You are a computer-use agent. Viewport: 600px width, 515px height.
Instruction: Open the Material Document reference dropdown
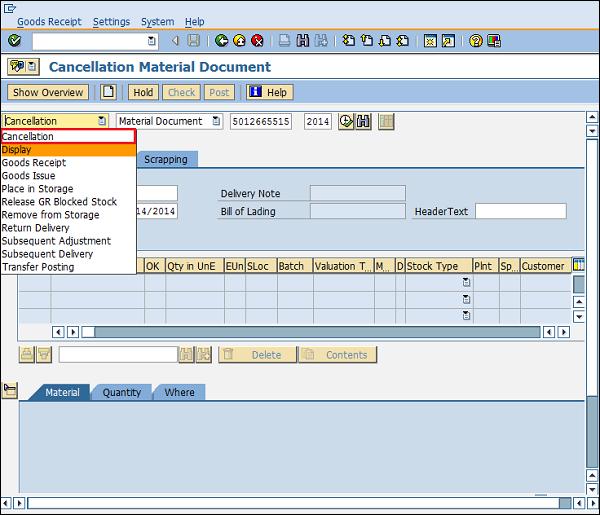[x=224, y=121]
